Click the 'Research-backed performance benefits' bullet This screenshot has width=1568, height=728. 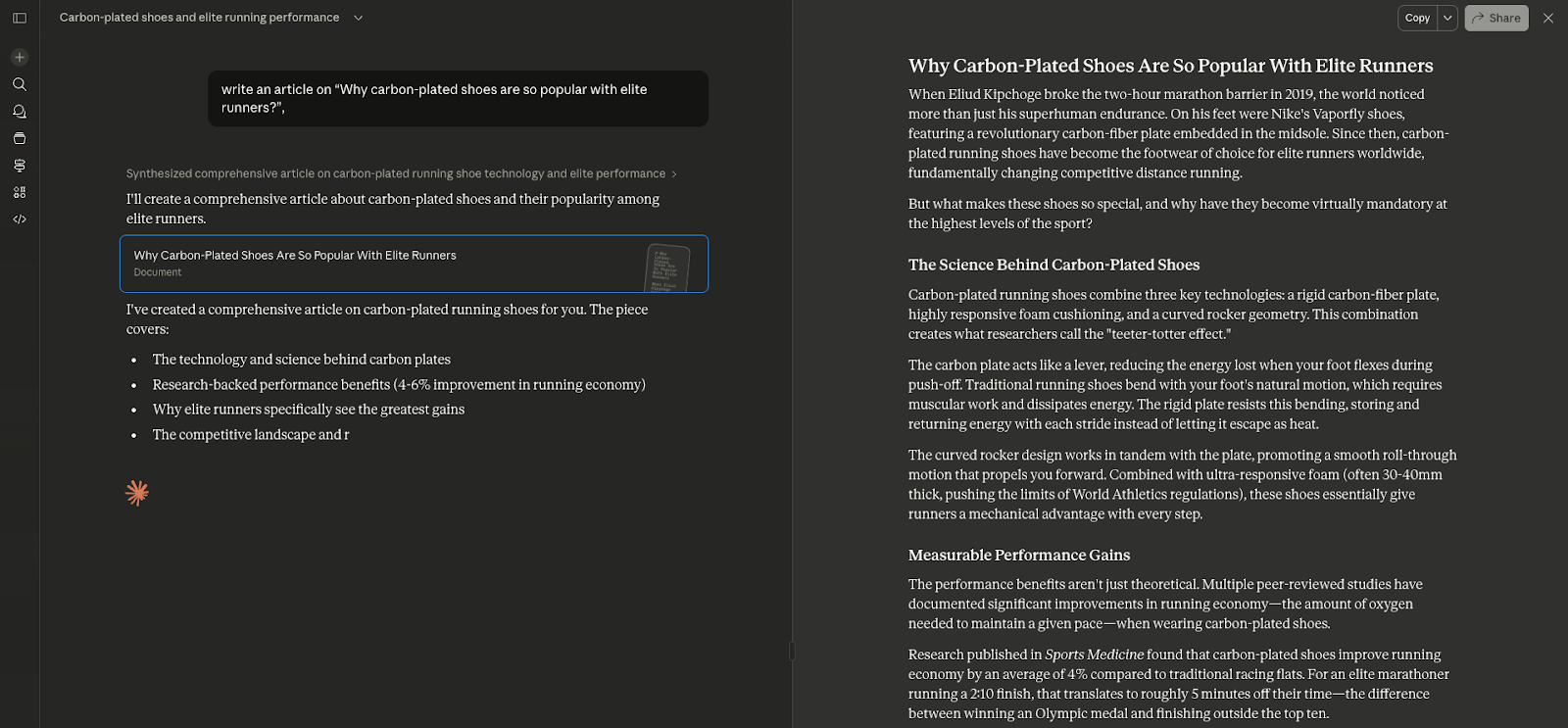(x=399, y=384)
